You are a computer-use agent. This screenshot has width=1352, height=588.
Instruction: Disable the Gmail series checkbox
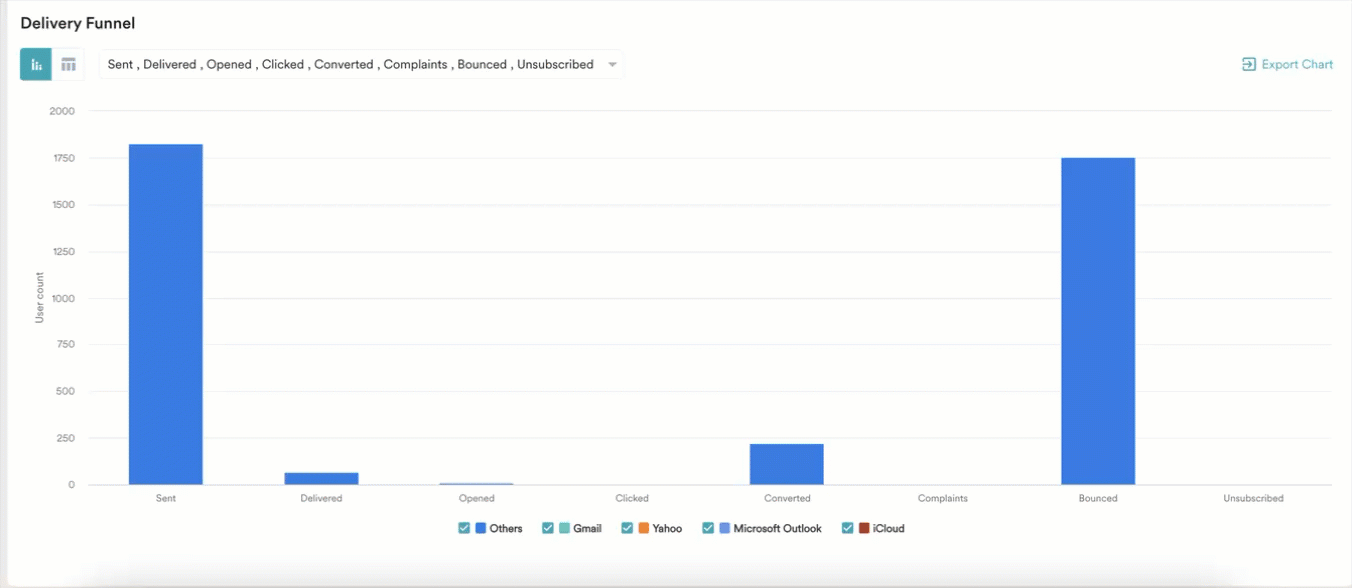tap(548, 527)
